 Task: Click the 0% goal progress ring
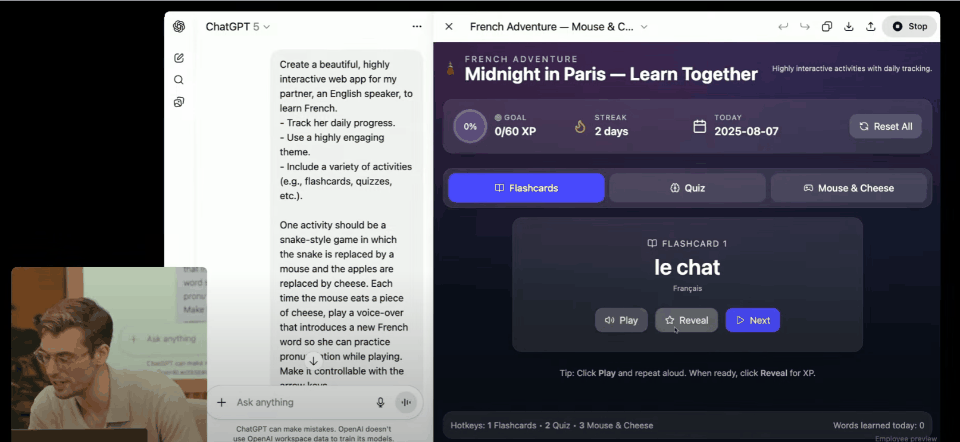click(470, 127)
